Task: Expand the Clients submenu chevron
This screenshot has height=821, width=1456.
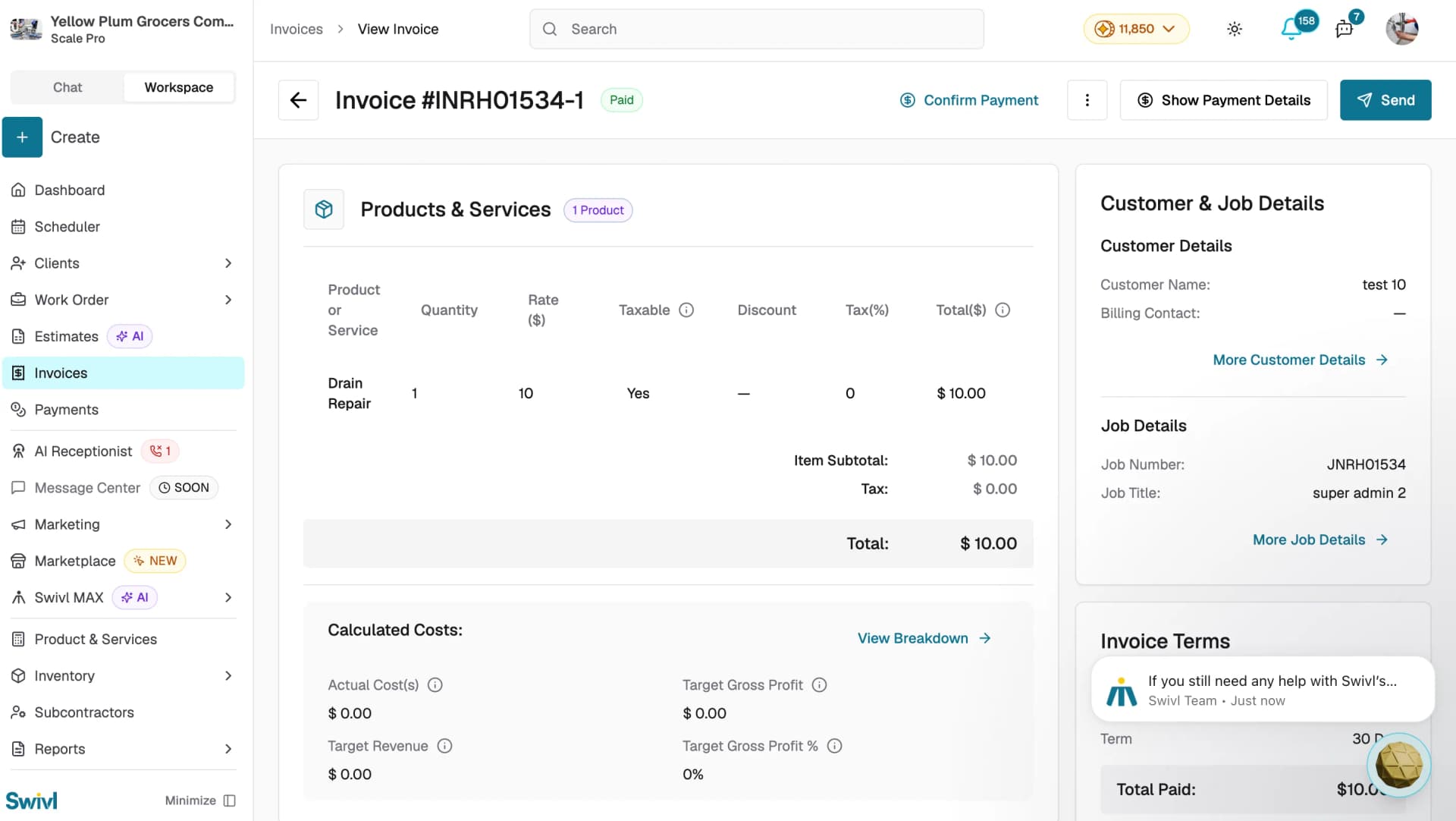Action: coord(228,263)
